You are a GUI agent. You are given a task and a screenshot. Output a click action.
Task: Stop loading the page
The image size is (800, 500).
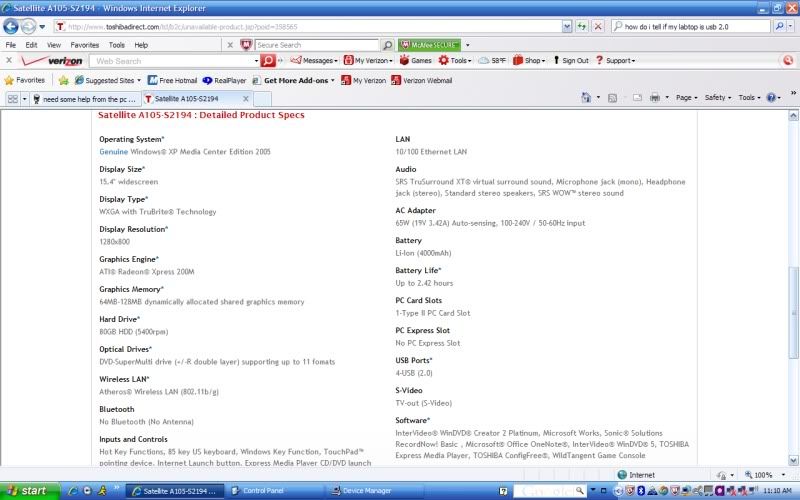pyautogui.click(x=598, y=27)
